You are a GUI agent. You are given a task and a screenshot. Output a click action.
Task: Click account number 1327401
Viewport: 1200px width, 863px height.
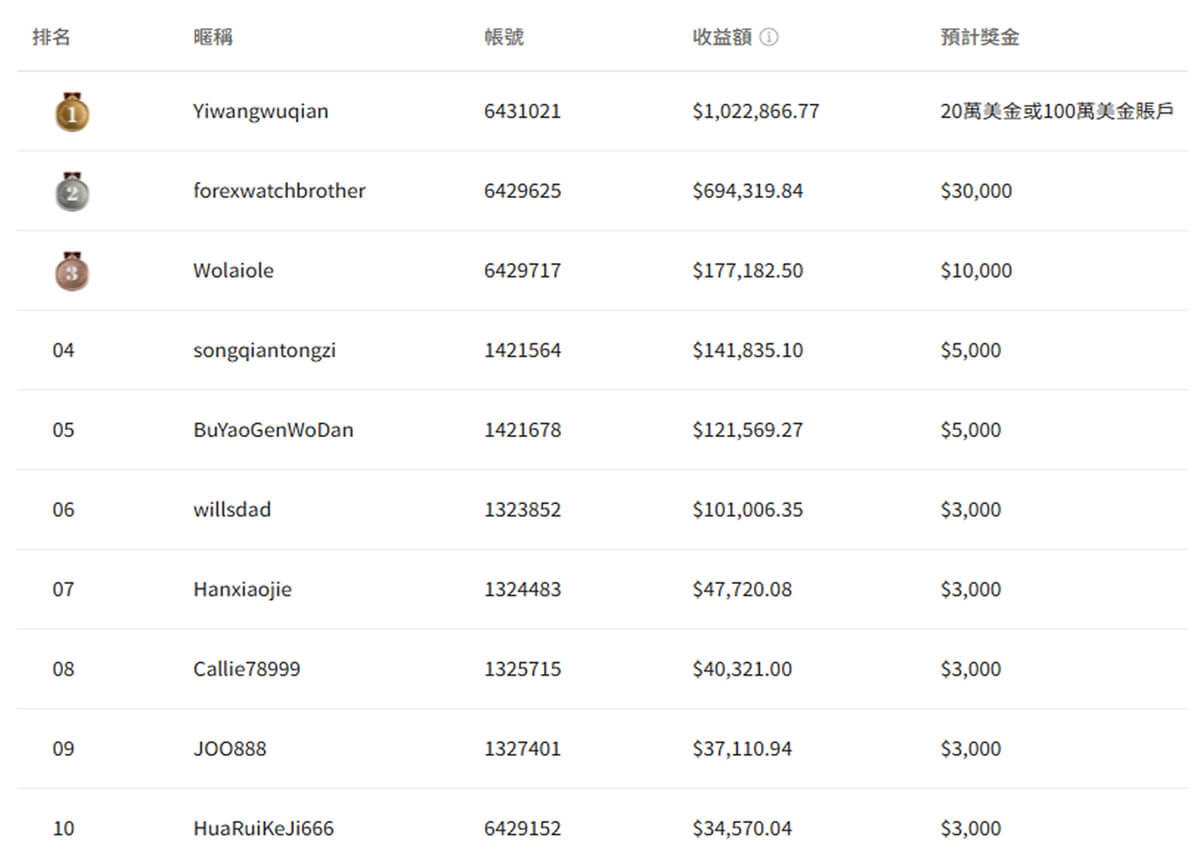[x=522, y=749]
